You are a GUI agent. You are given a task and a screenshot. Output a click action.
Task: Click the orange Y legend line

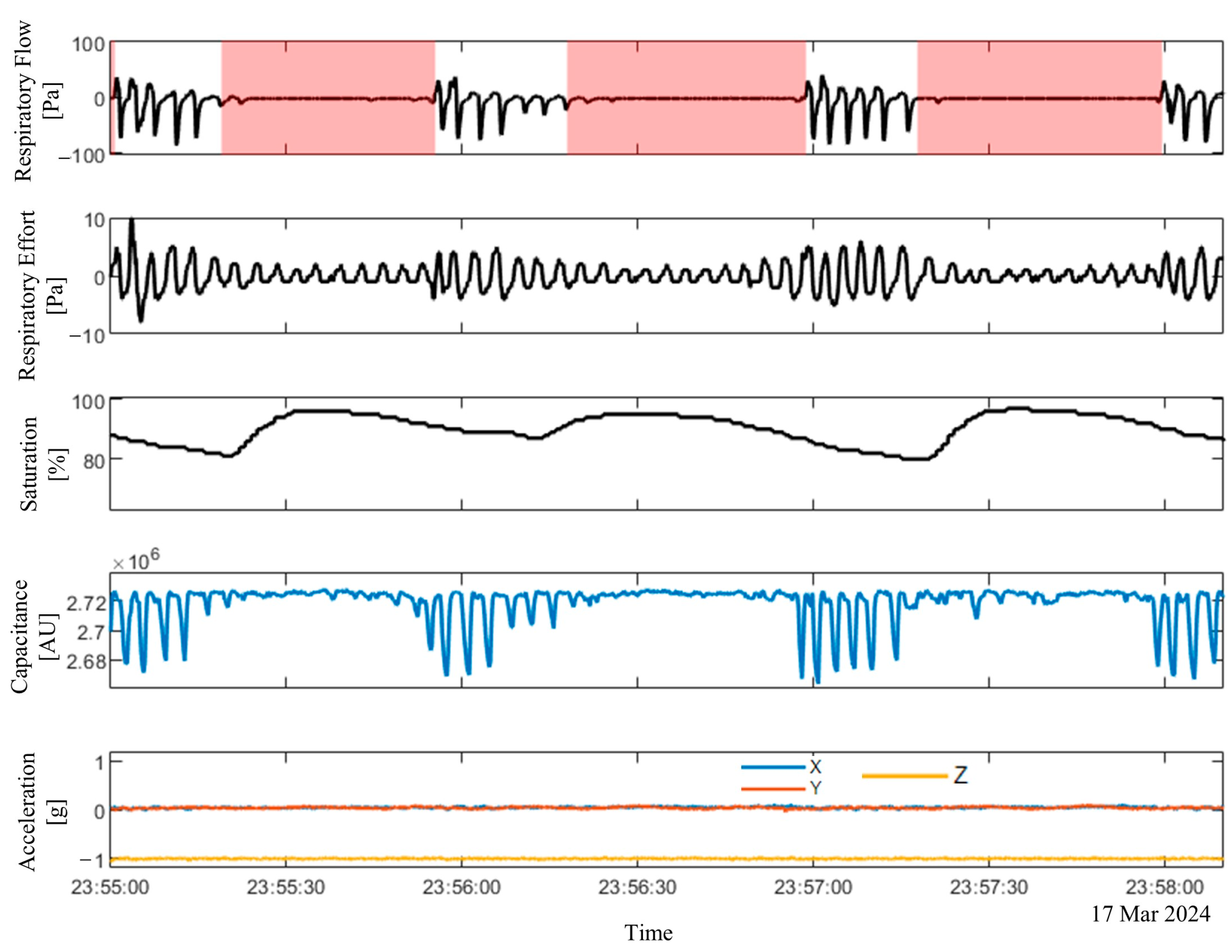pos(772,789)
